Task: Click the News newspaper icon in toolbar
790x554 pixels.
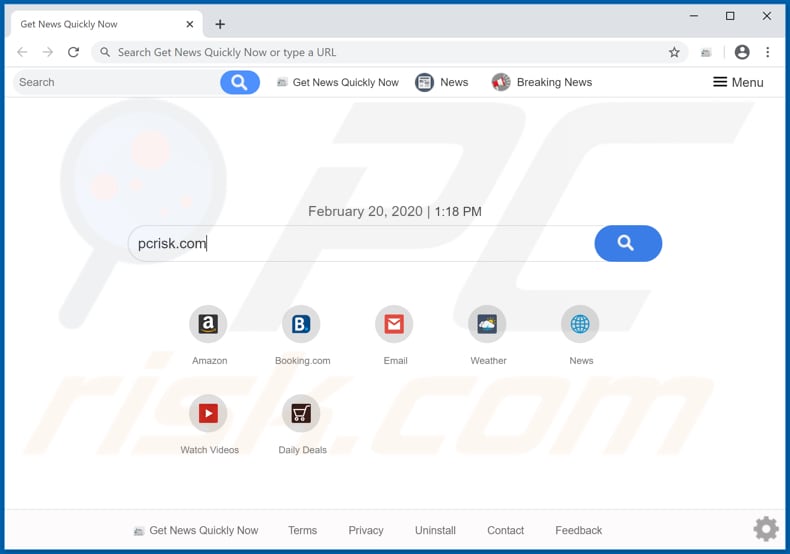Action: coord(424,82)
